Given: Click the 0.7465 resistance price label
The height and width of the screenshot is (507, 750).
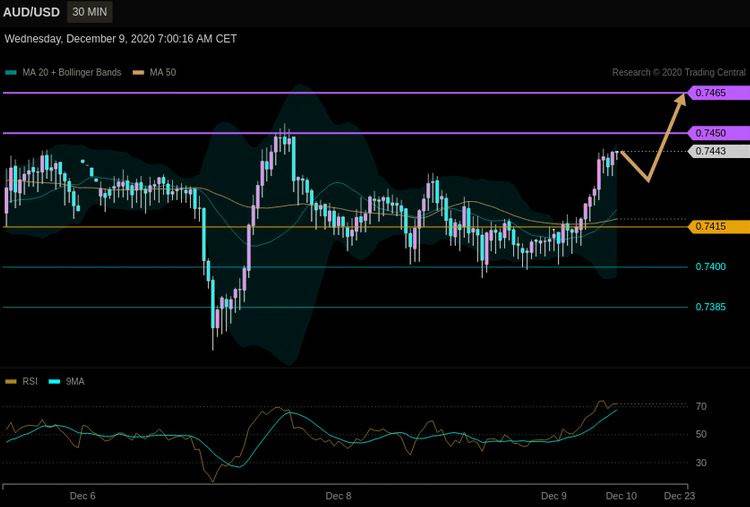Looking at the screenshot, I should point(719,93).
